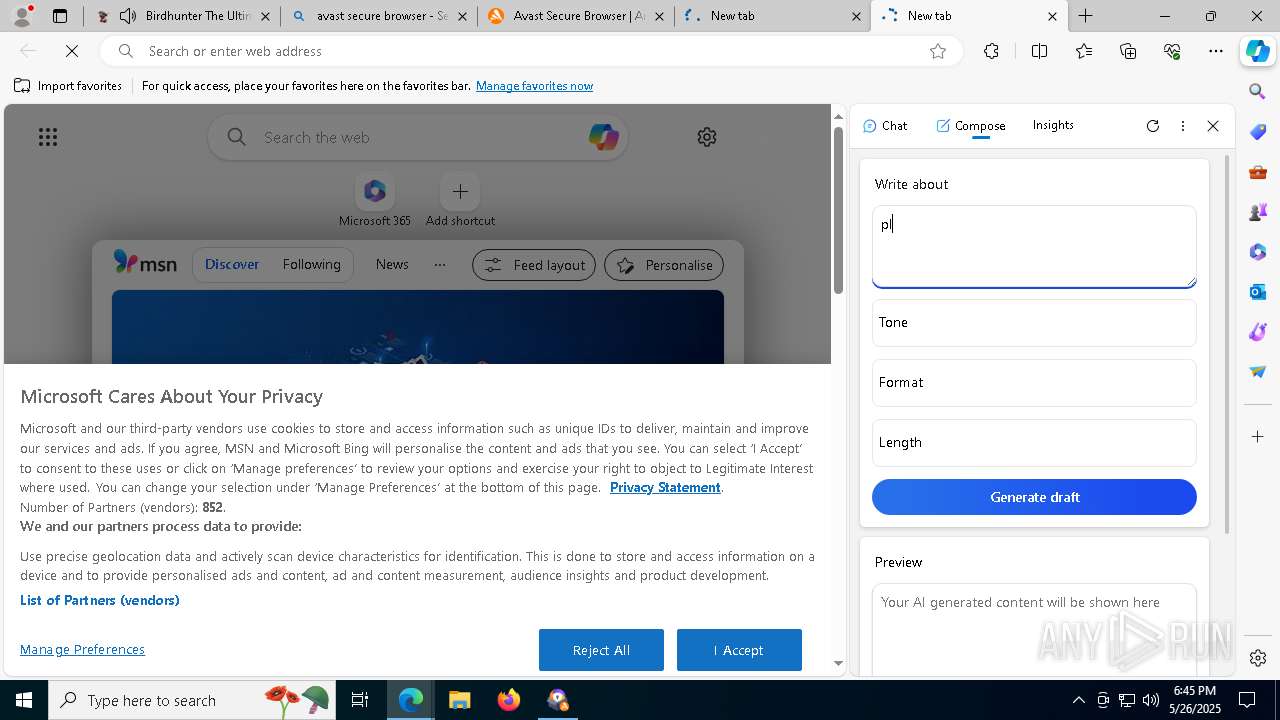This screenshot has height=720, width=1280.
Task: Close the Copilot pane
Action: point(1213,126)
